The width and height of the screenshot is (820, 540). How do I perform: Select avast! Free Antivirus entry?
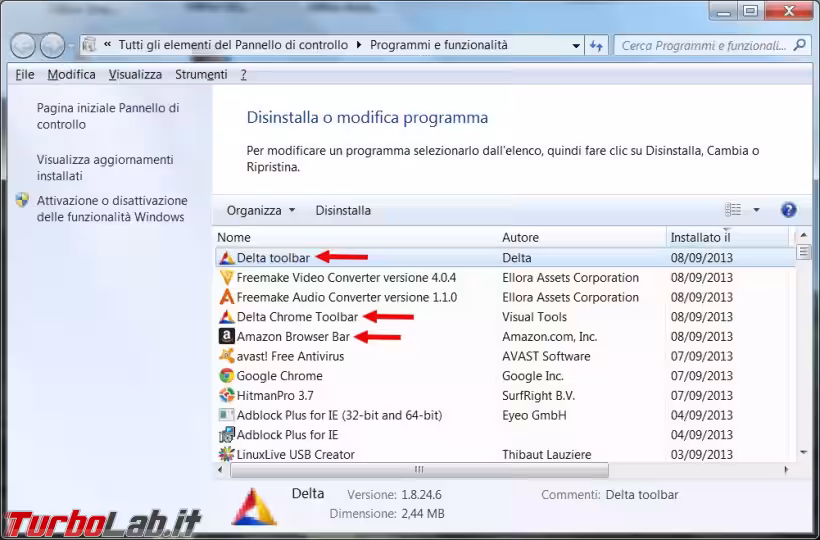tap(290, 357)
